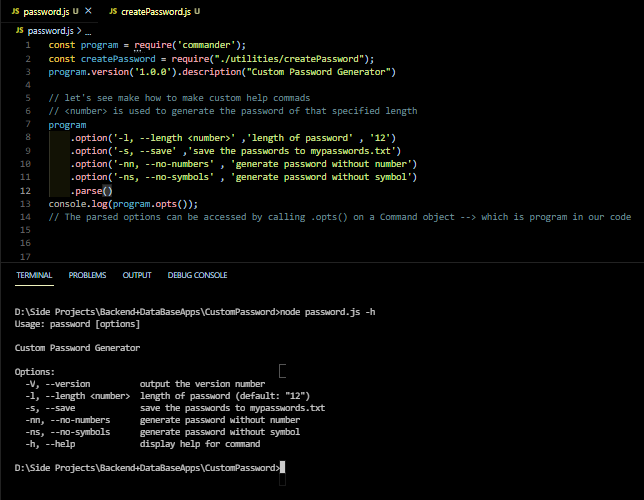
Task: Click the 'program' keyword on line 7
Action: pos(67,125)
